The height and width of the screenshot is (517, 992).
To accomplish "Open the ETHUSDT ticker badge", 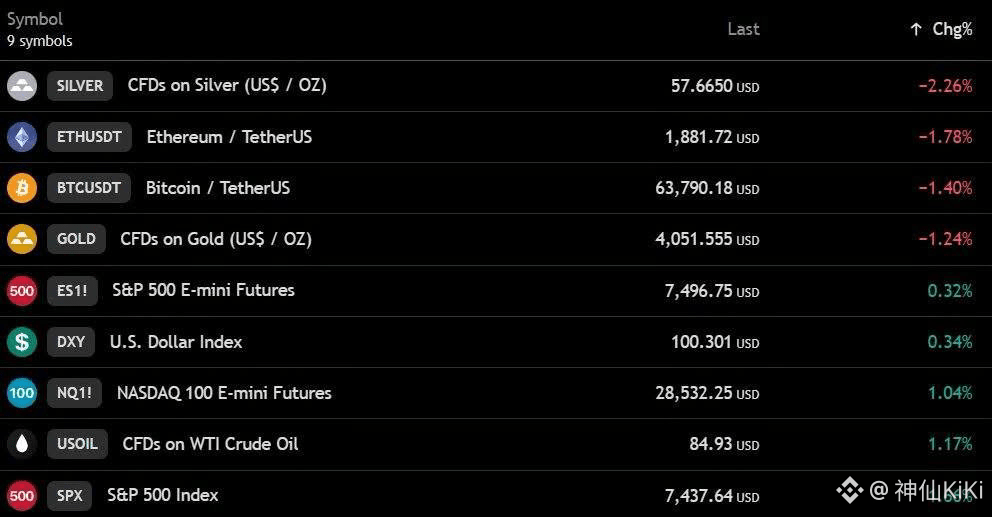I will pyautogui.click(x=89, y=137).
